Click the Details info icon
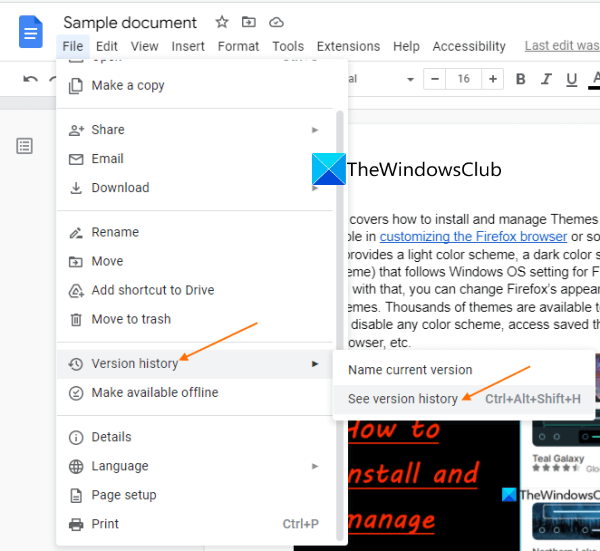Screen dimensions: 600x551 pyautogui.click(x=76, y=437)
